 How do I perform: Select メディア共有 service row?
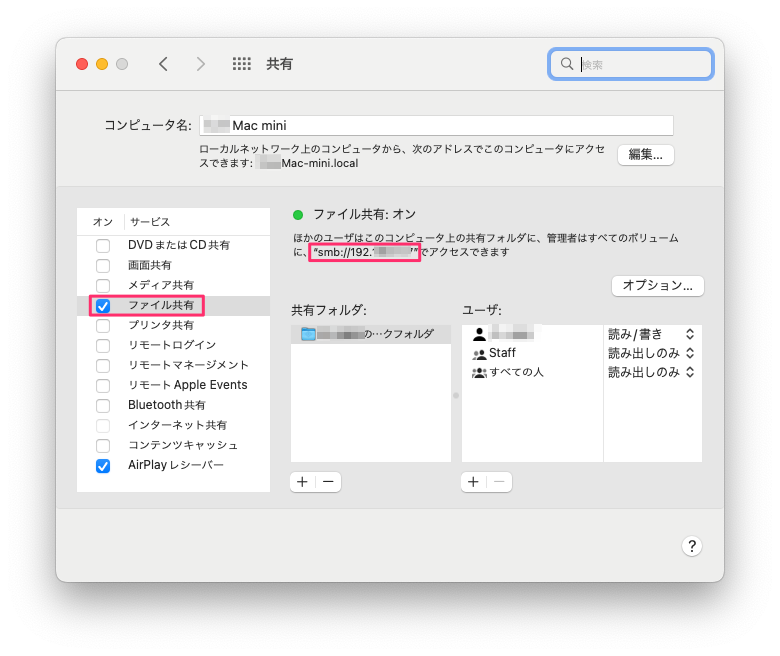pos(174,285)
